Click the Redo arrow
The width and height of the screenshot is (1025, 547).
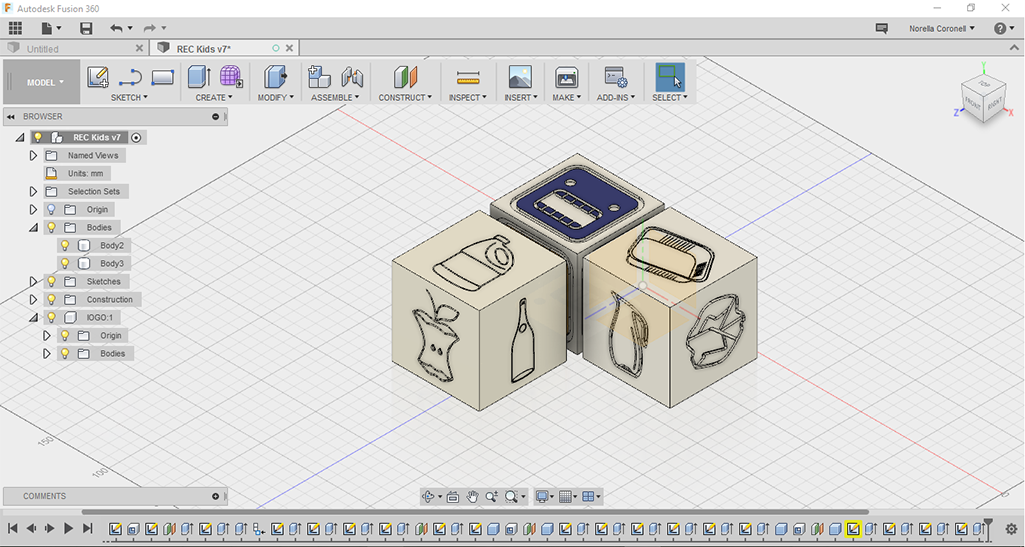click(x=150, y=28)
